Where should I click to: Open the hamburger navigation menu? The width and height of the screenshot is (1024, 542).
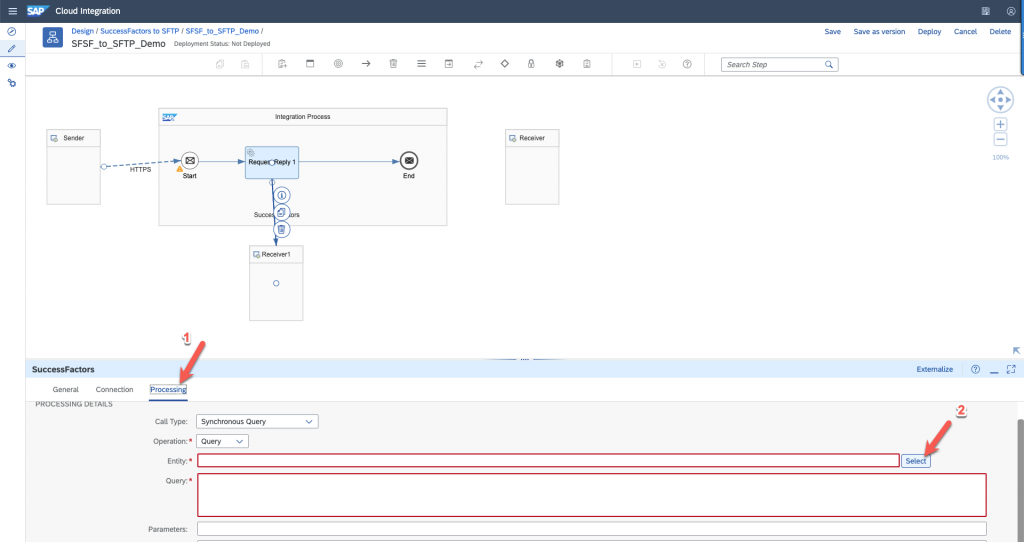coord(12,11)
